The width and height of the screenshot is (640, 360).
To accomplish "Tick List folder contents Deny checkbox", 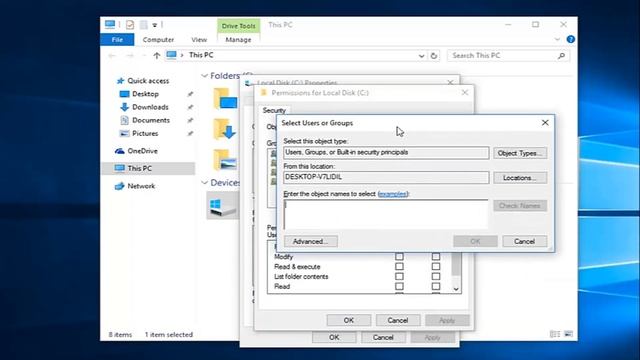I will [x=436, y=277].
